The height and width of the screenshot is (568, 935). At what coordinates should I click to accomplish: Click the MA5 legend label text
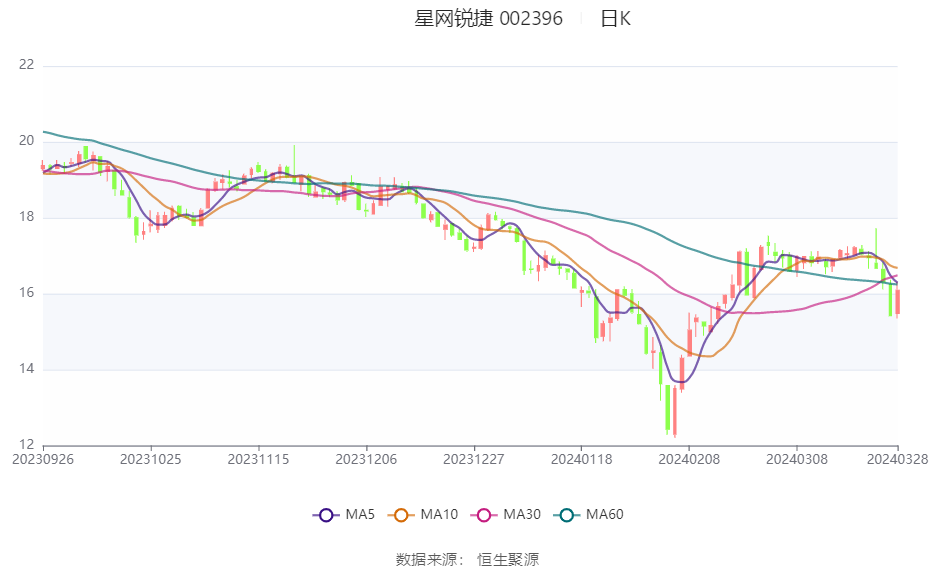[x=360, y=514]
